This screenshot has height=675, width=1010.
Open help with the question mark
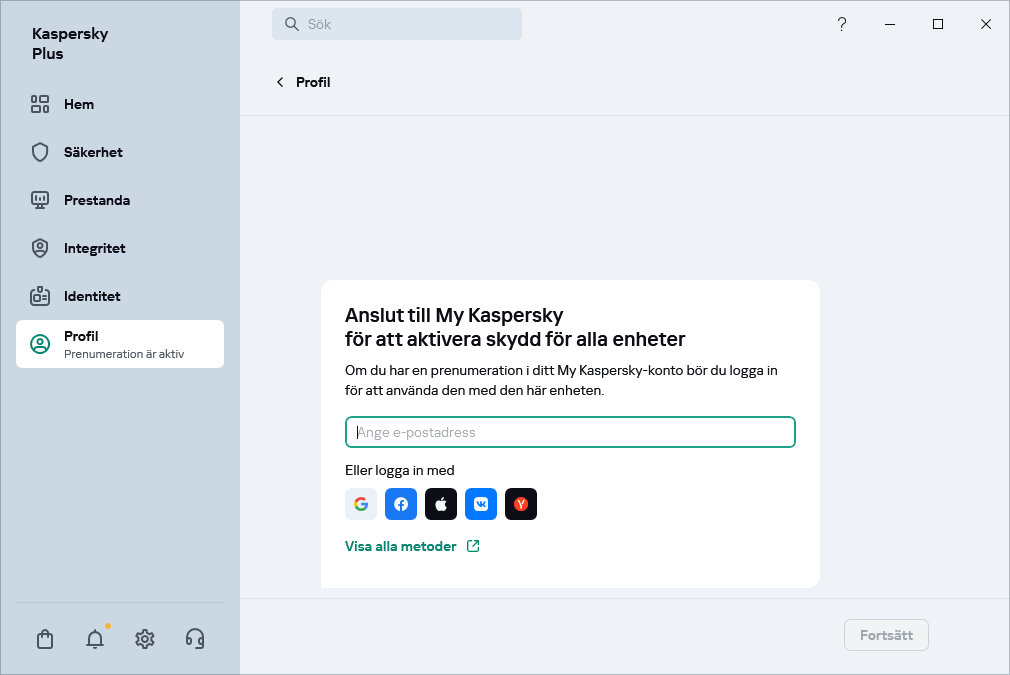click(x=841, y=23)
